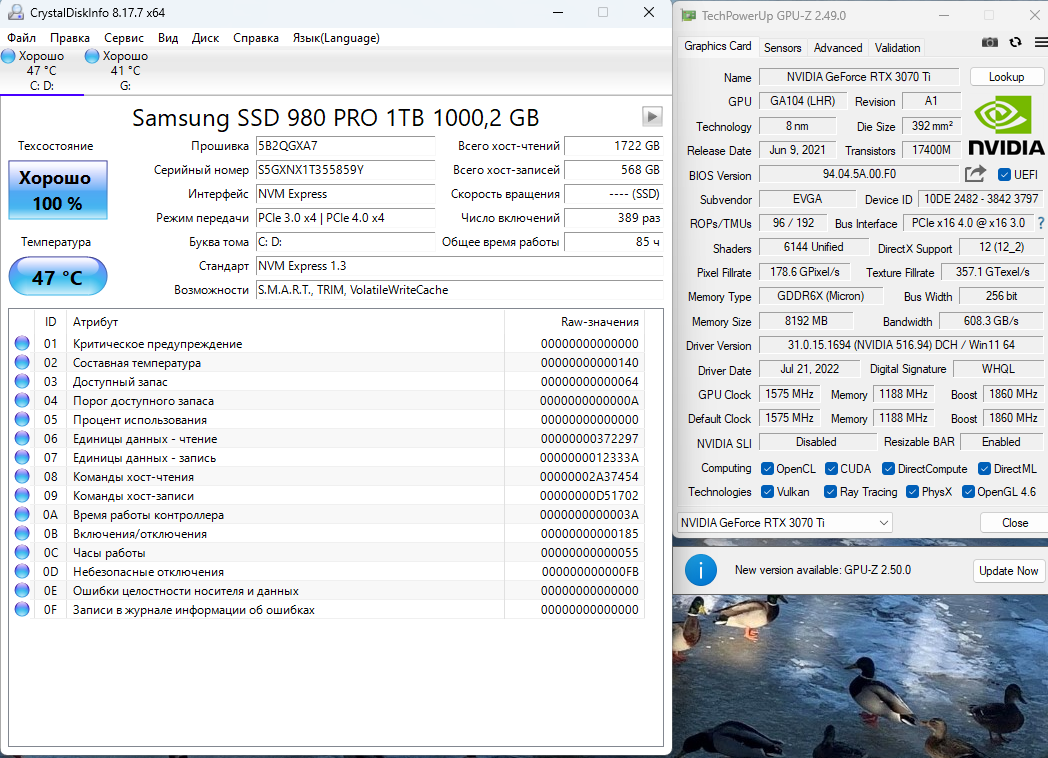Click the NVIDIA logo in GPU-Z
Image resolution: width=1048 pixels, height=758 pixels.
[1006, 126]
